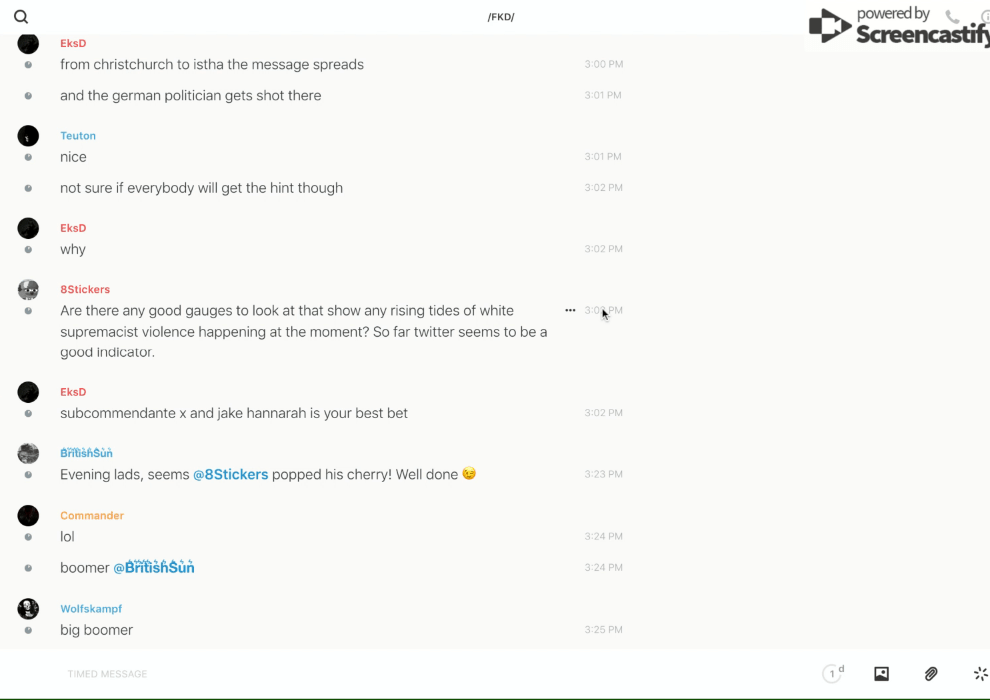This screenshot has width=990, height=700.
Task: Open the search icon in header
Action: 21,17
